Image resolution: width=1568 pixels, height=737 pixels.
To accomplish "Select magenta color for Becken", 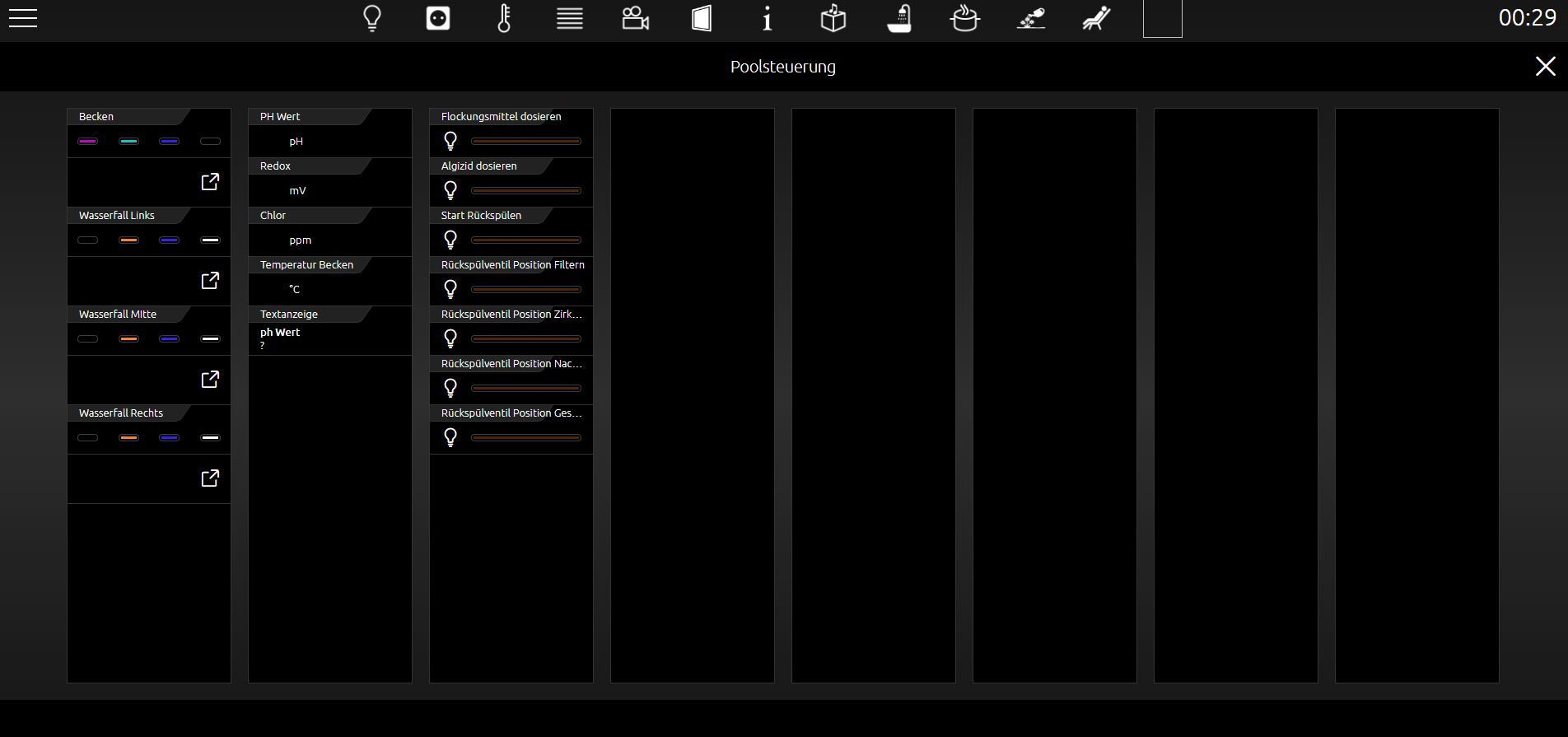I will click(87, 142).
